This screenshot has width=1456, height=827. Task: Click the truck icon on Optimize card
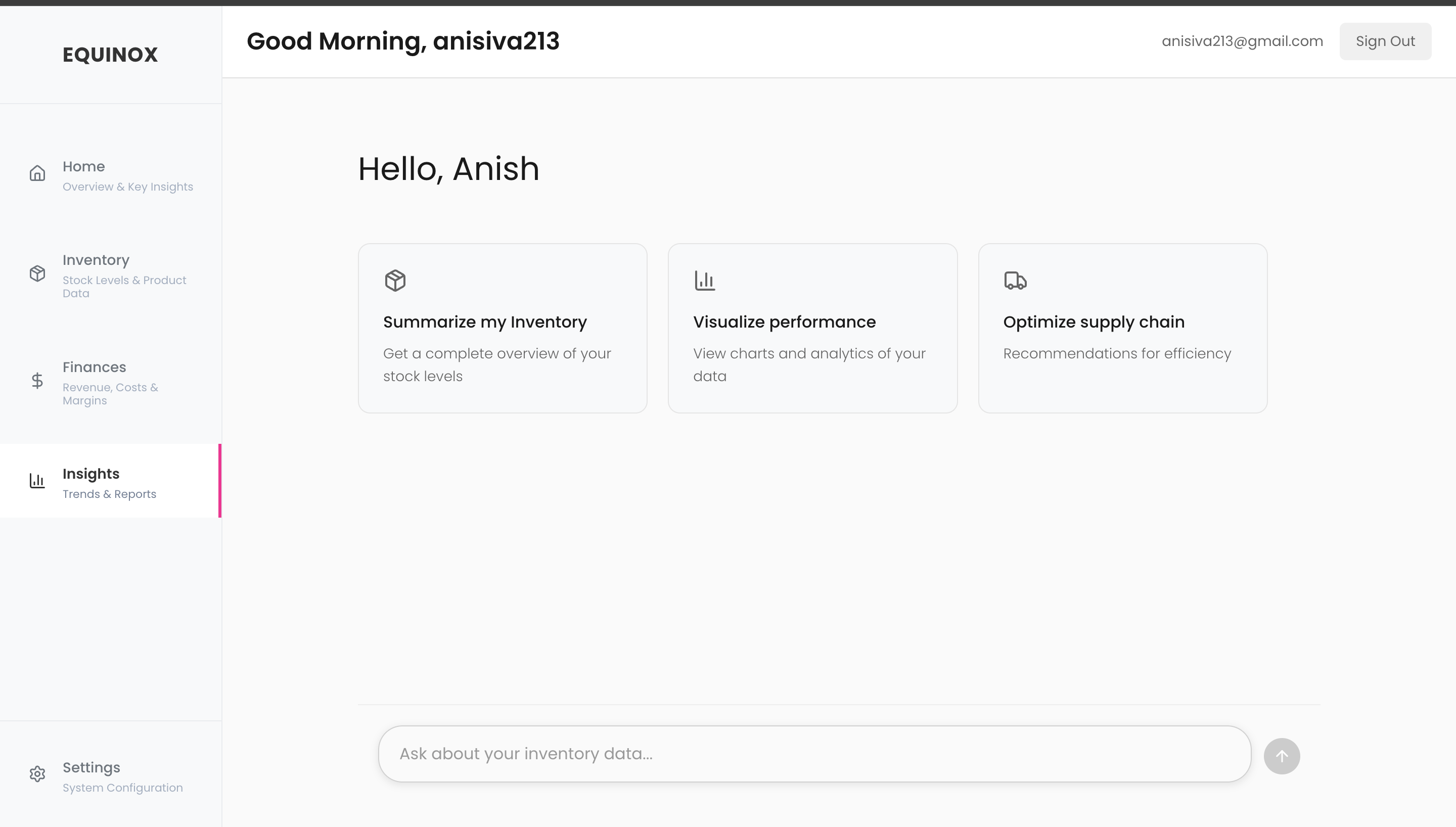coord(1015,281)
